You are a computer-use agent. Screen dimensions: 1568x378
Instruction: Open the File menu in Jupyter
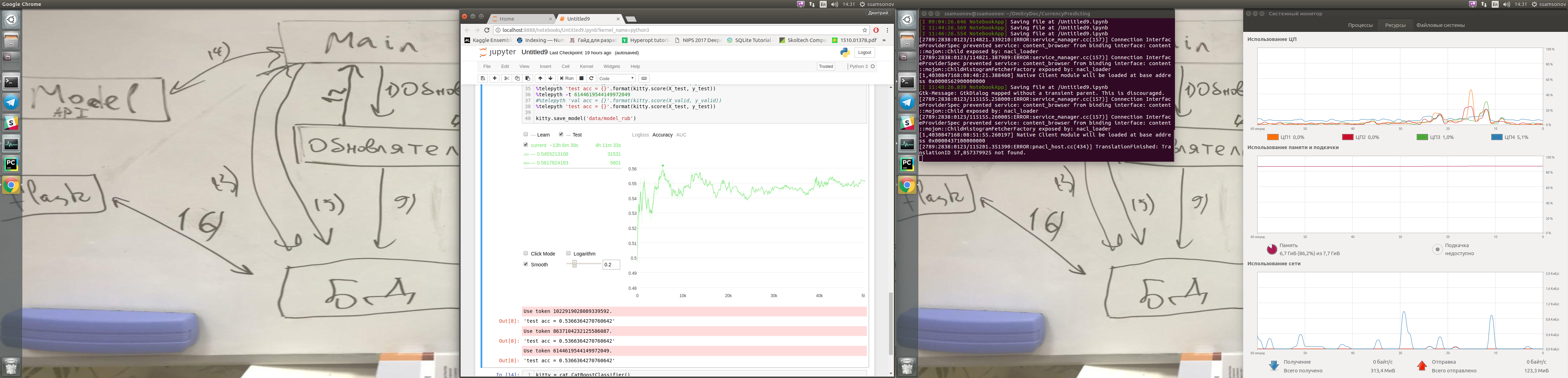point(487,66)
